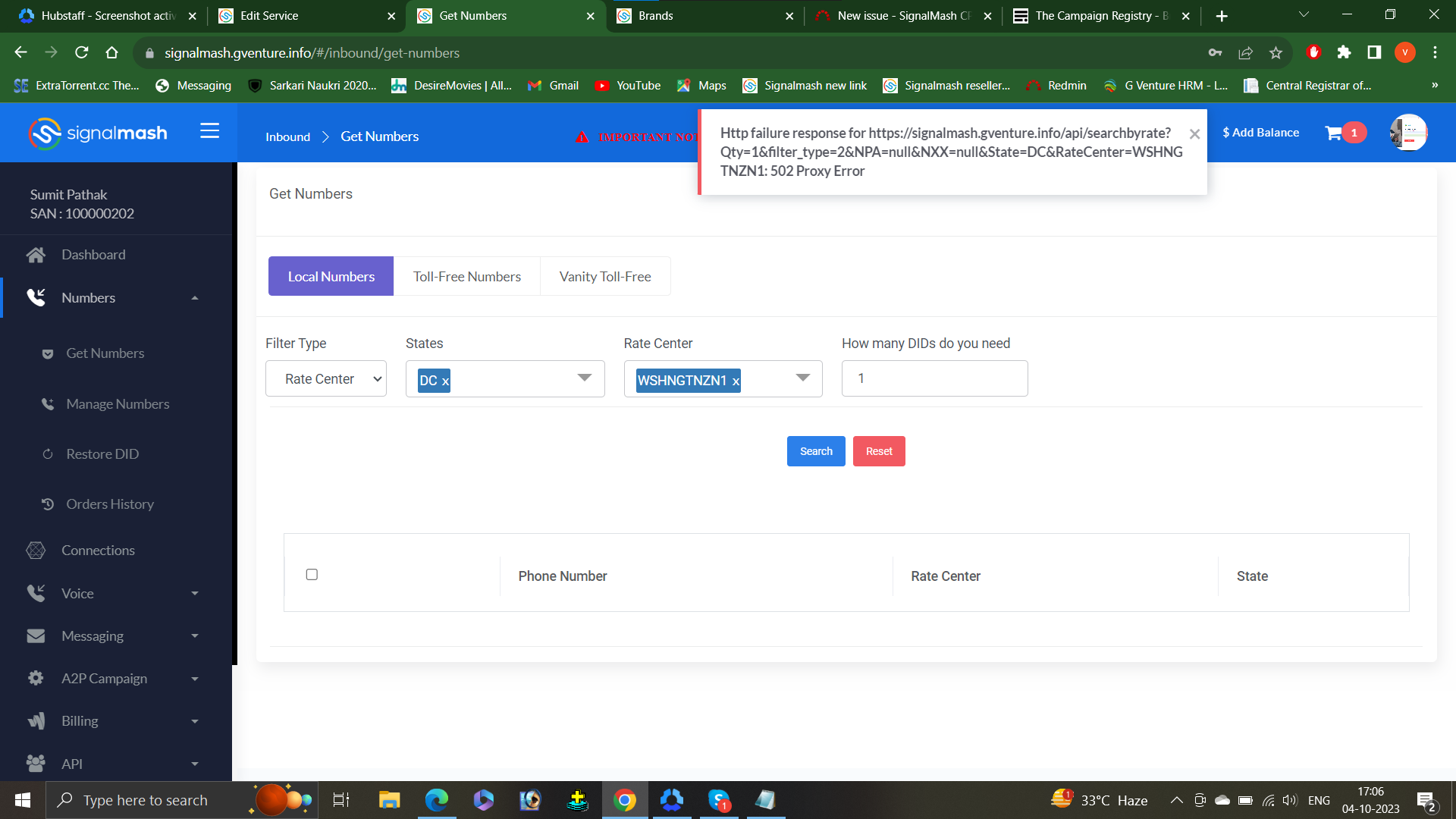Viewport: 1456px width, 819px height.
Task: Open the shopping cart icon
Action: 1333,133
